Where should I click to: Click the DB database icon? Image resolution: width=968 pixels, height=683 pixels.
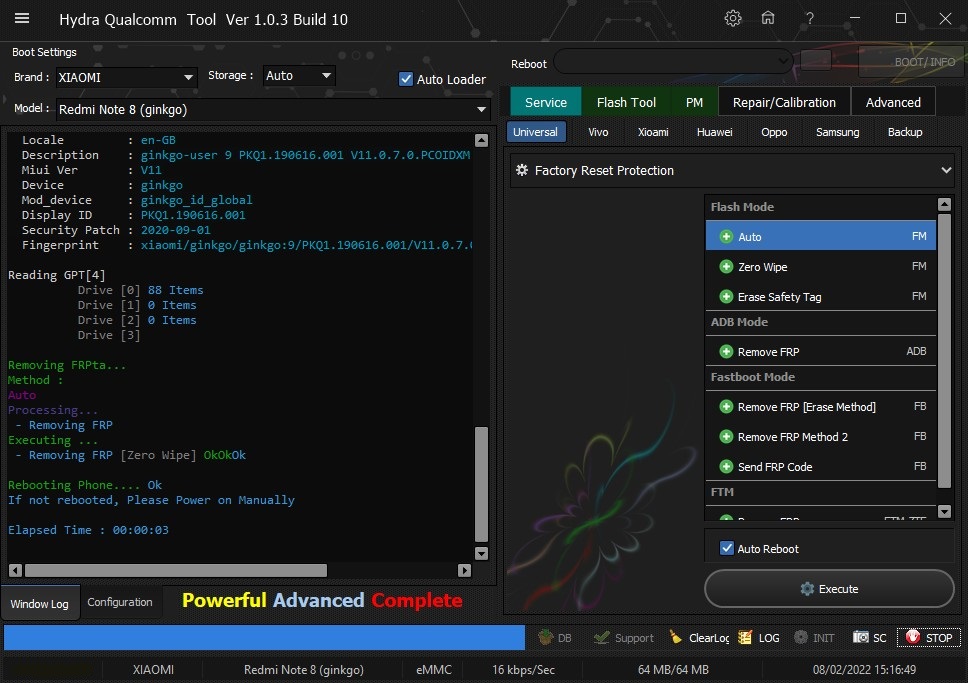[x=545, y=637]
